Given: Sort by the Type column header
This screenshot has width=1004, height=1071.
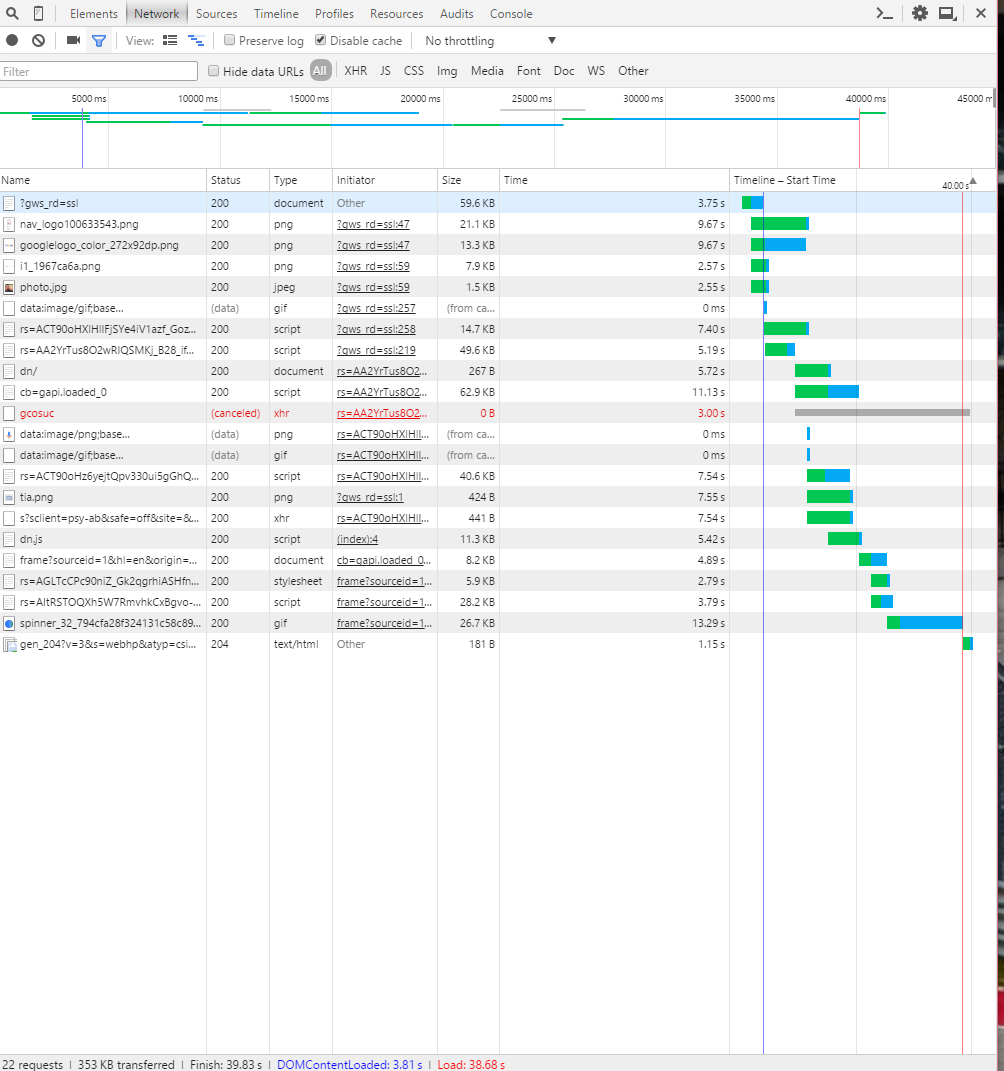Looking at the screenshot, I should (x=301, y=180).
